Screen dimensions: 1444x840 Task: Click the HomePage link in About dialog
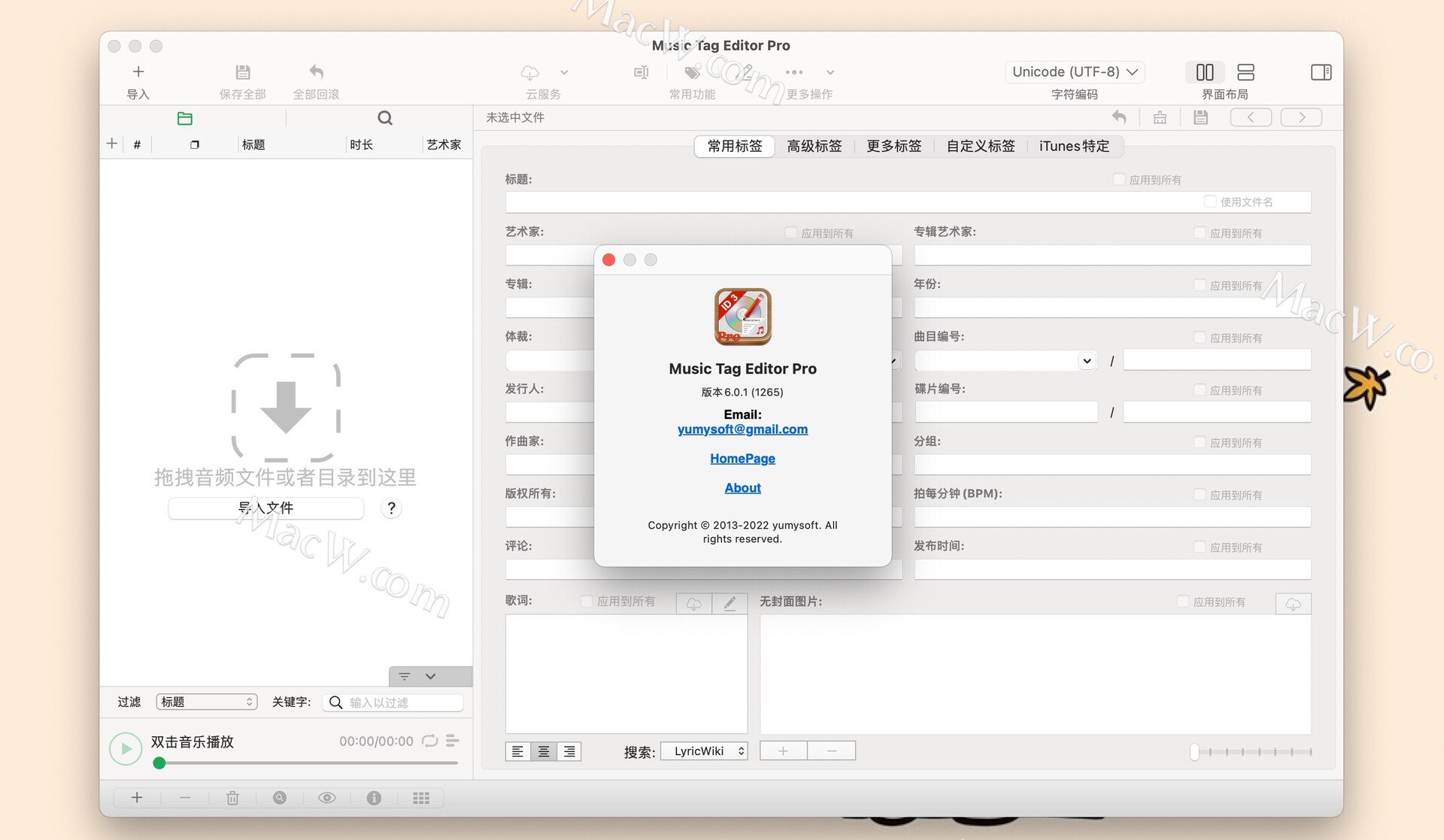742,459
